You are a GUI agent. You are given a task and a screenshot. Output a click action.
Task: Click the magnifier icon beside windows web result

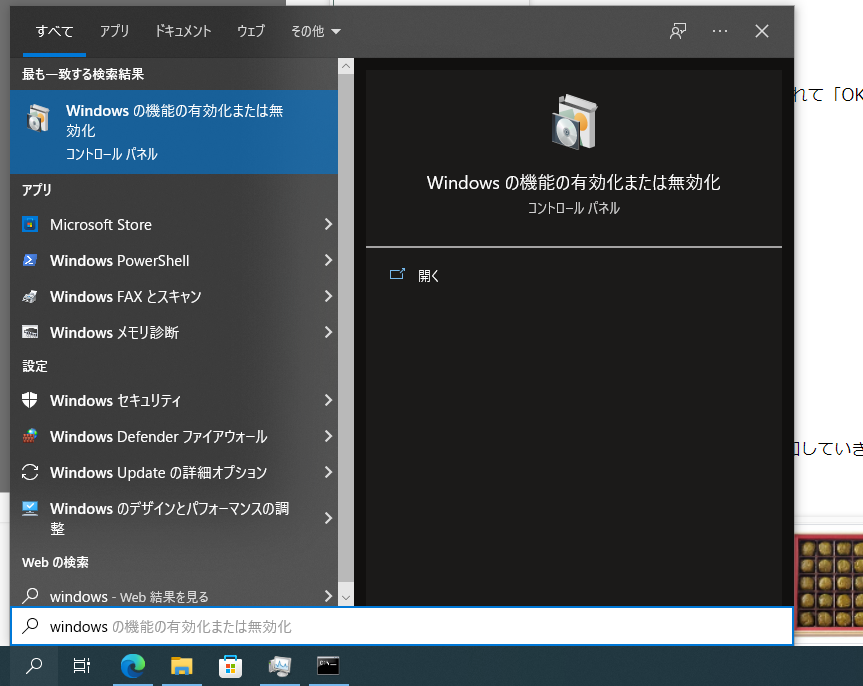click(x=30, y=596)
